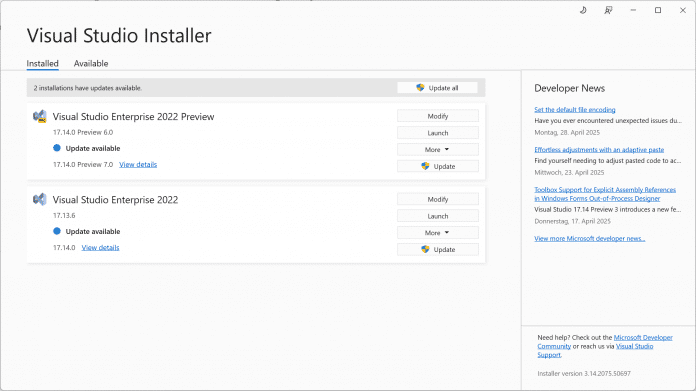
Task: Open 'Set the default file encoding' article
Action: click(x=575, y=110)
